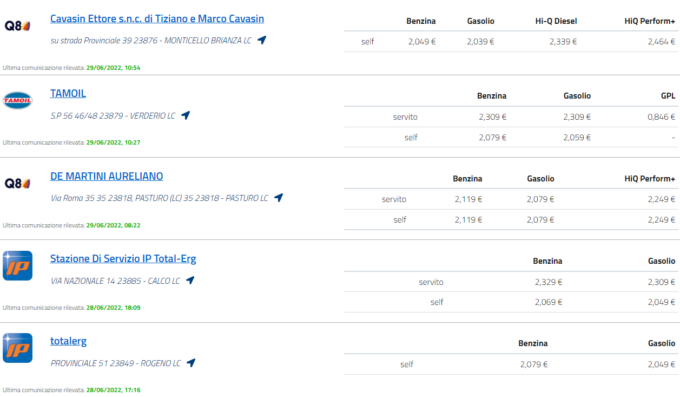Click navigation arrow next to Rogeno address
The height and width of the screenshot is (397, 680).
click(x=191, y=363)
